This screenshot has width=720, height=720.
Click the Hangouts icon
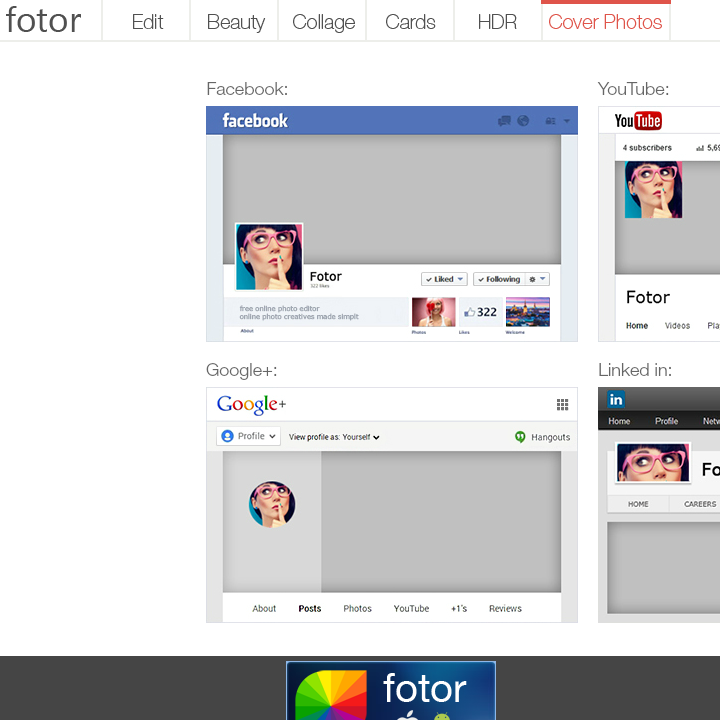[520, 437]
